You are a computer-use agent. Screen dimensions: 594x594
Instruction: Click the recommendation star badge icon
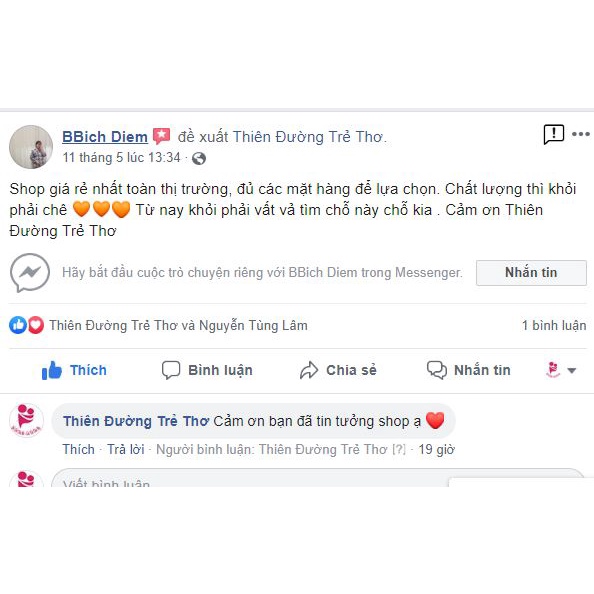[162, 136]
